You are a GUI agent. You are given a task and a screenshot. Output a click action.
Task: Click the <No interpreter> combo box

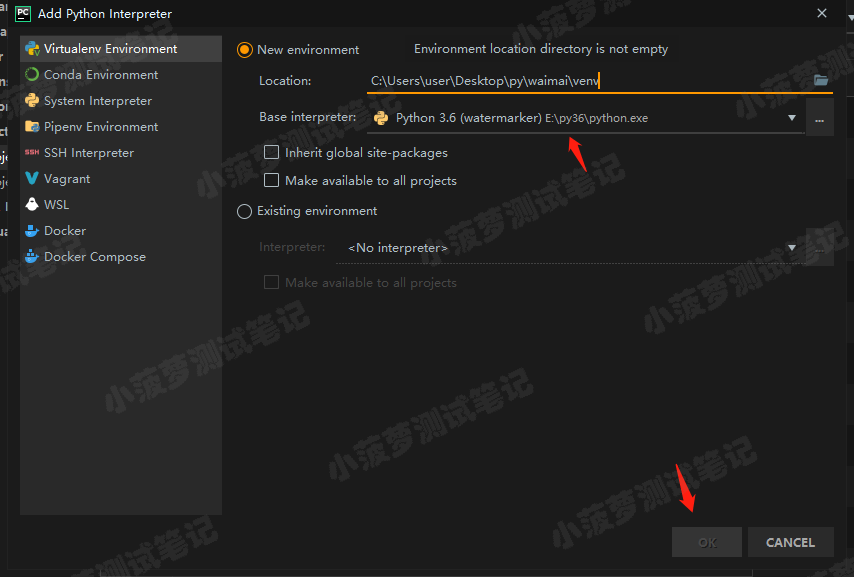click(570, 248)
